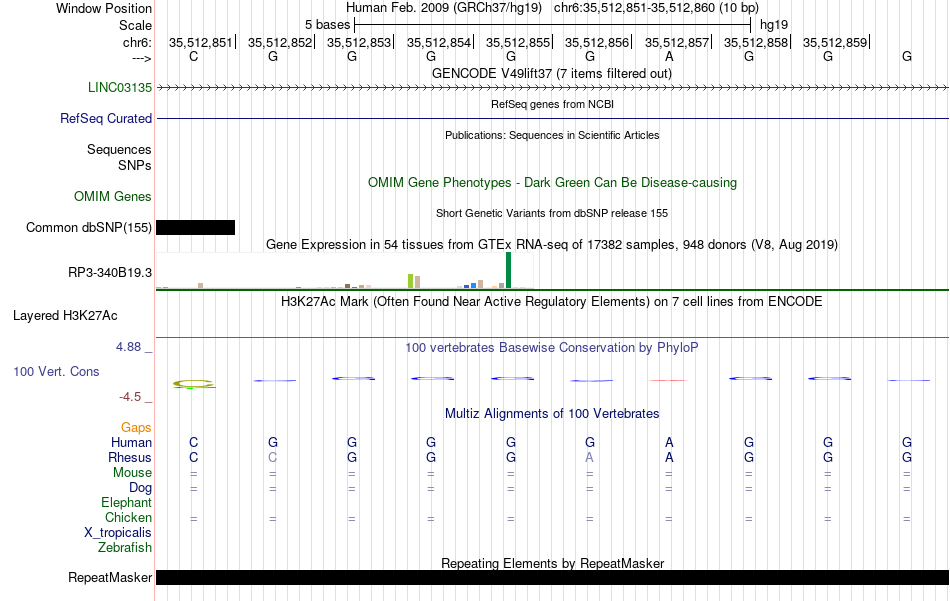Screen dimensions: 950x601
Task: Click the Chicken alignment row label
Action: (128, 517)
